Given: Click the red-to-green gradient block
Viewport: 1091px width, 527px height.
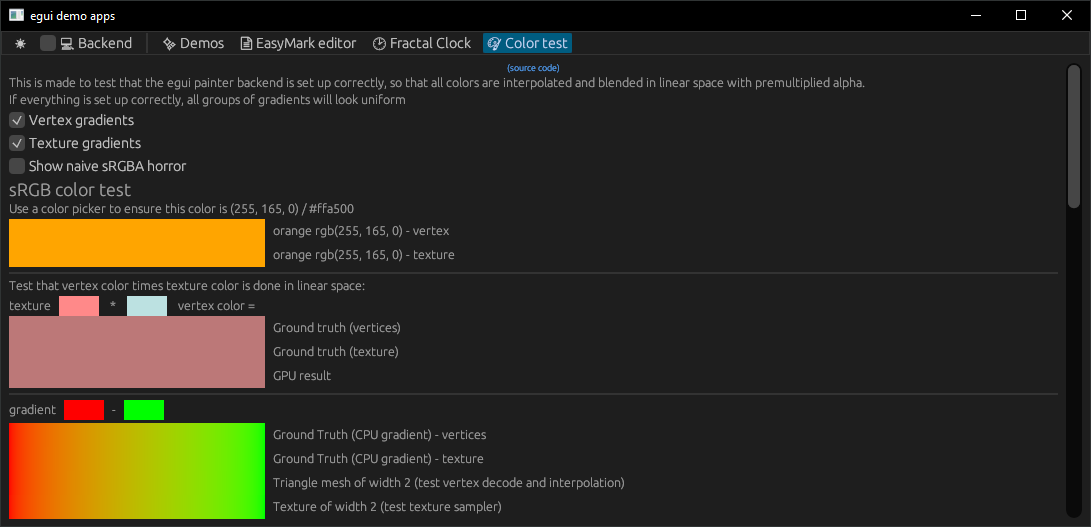Looking at the screenshot, I should 137,470.
